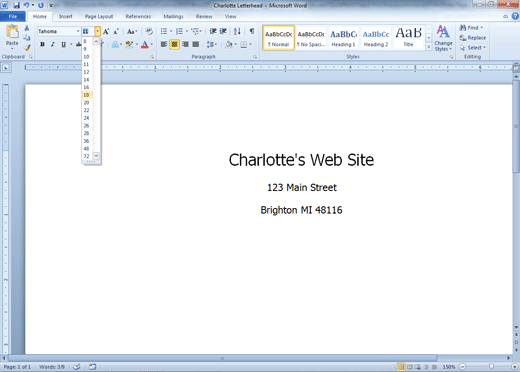Viewport: 520px width, 372px height.
Task: Click the Grow Font icon
Action: point(106,32)
